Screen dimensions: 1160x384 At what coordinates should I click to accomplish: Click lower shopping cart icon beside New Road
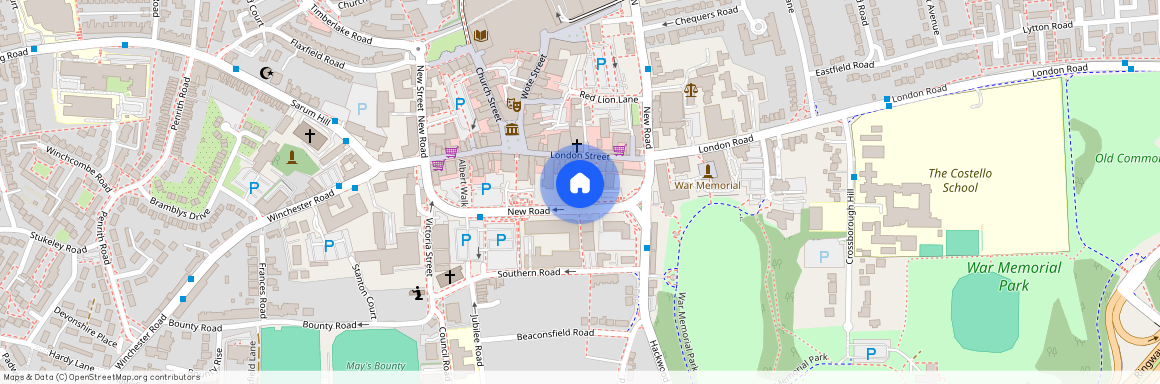[x=438, y=164]
